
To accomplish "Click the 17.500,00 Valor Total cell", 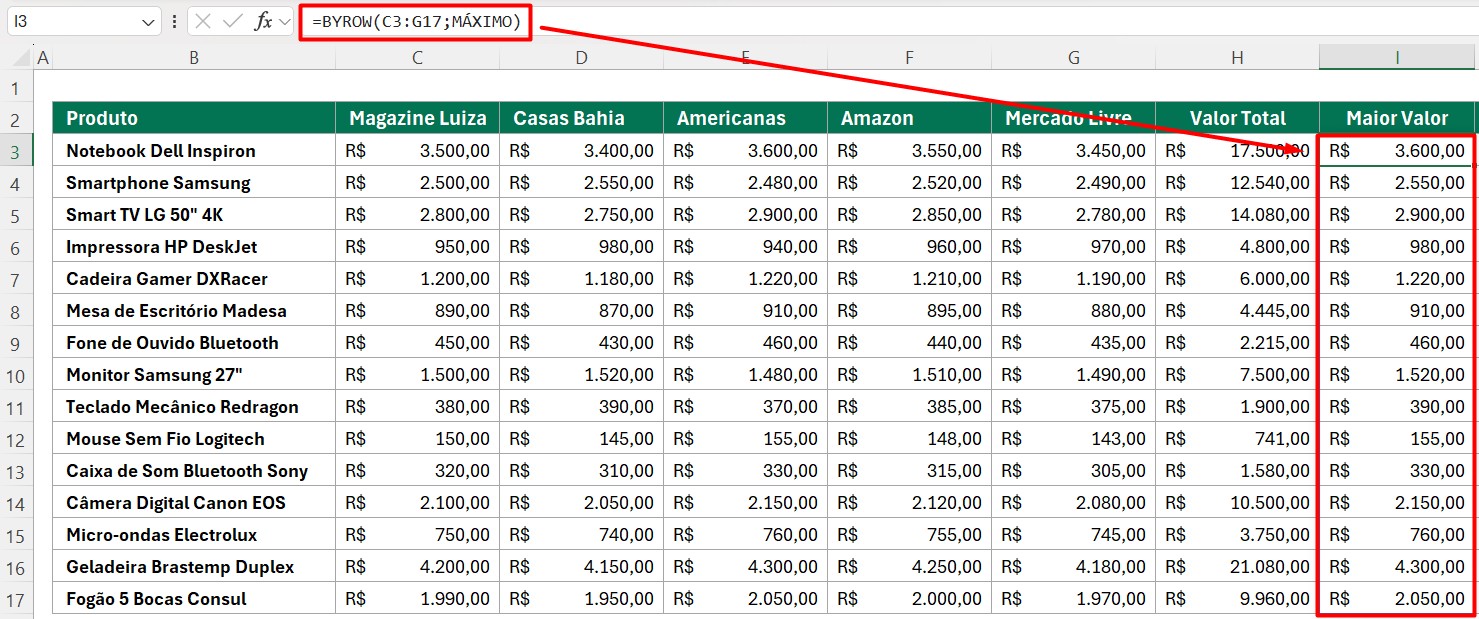I will [x=1237, y=151].
